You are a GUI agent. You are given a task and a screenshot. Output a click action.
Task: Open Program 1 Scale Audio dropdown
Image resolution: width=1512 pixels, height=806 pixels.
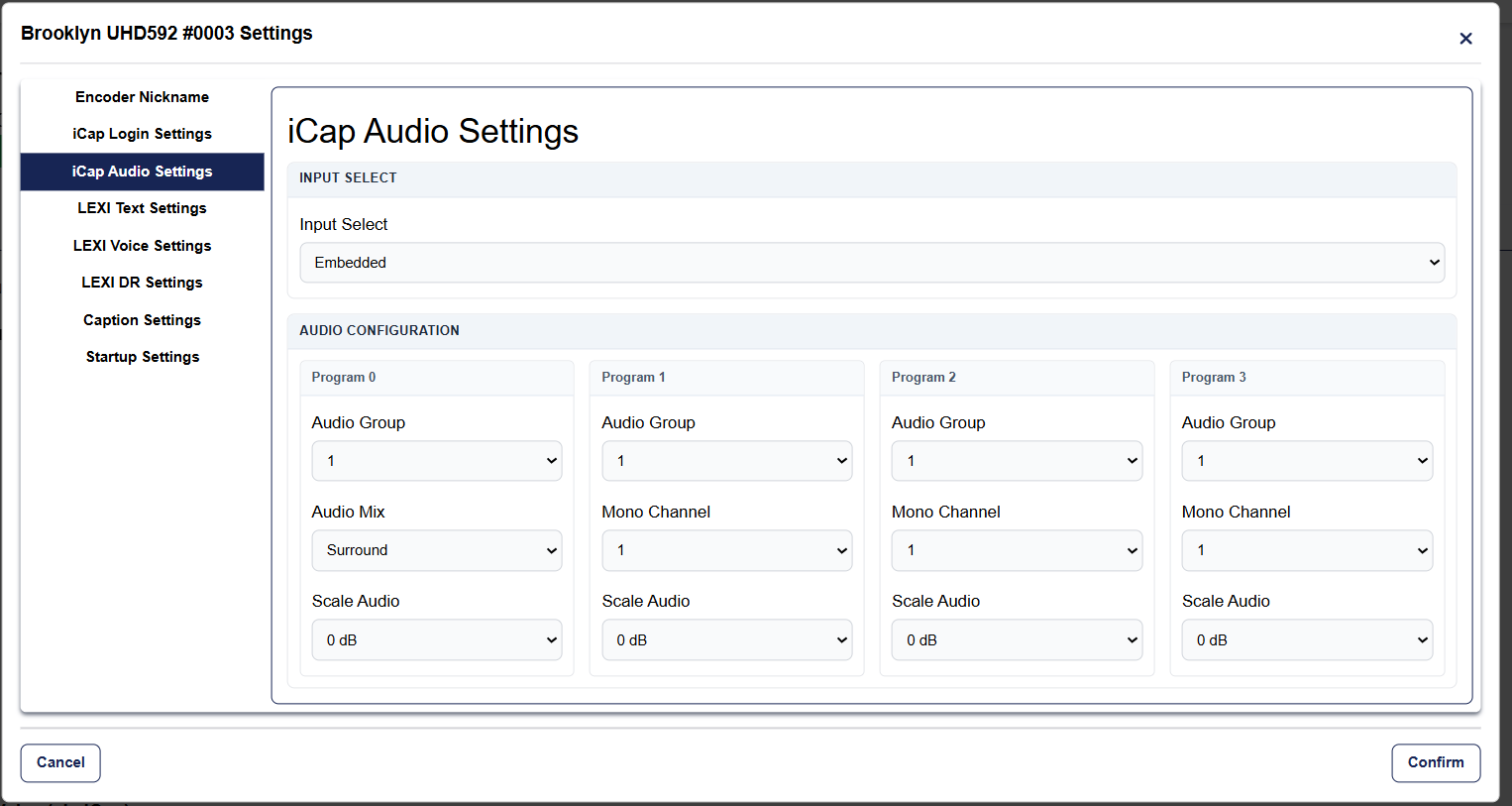coord(727,640)
